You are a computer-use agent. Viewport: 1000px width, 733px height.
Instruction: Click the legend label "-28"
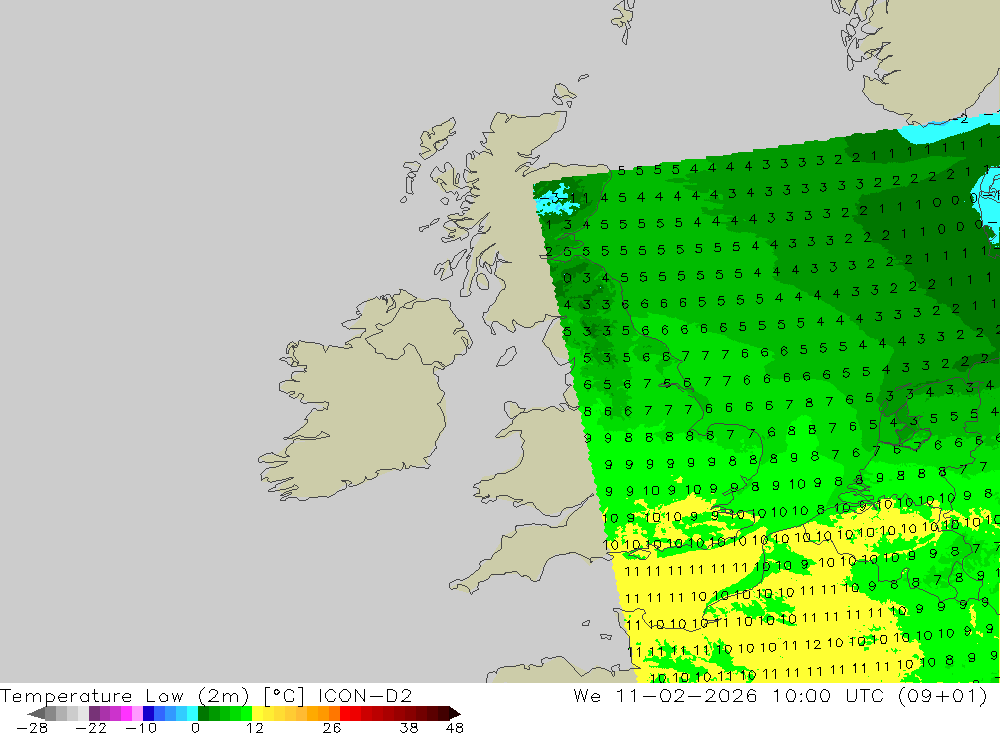(x=32, y=728)
